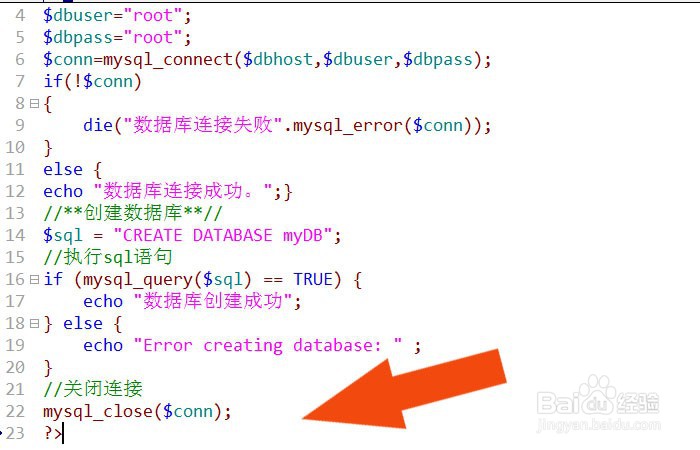The height and width of the screenshot is (450, 700).
Task: Click the //关闭连接 comment line
Action: click(x=93, y=389)
